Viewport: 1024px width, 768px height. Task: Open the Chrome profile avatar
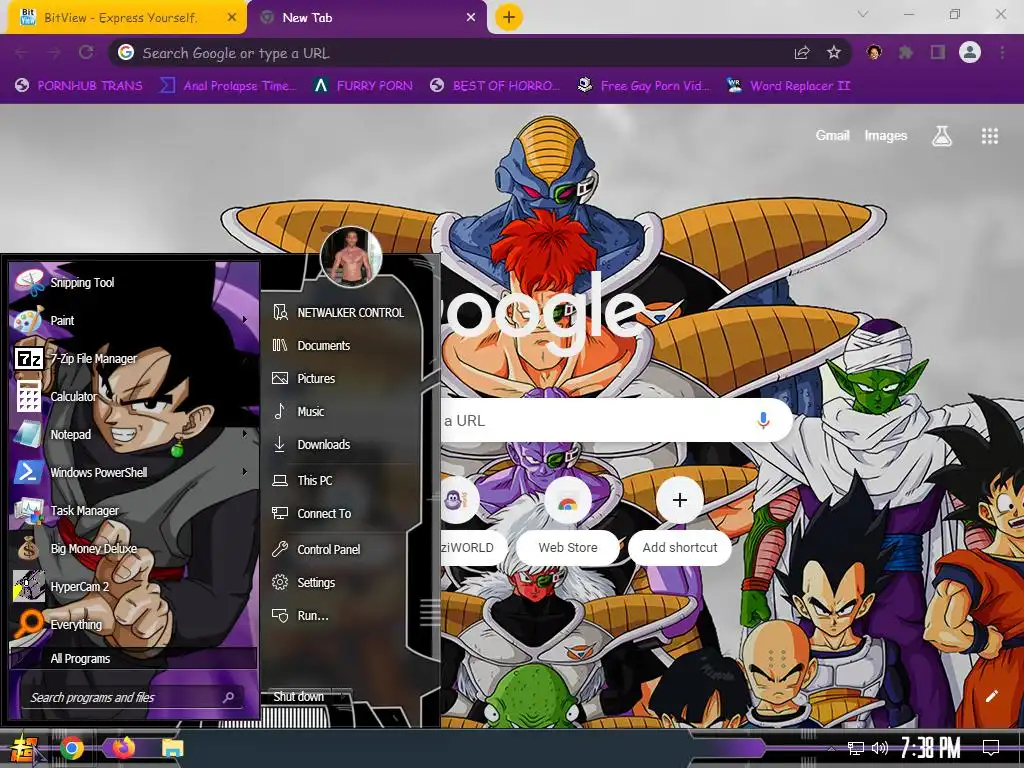coord(970,52)
